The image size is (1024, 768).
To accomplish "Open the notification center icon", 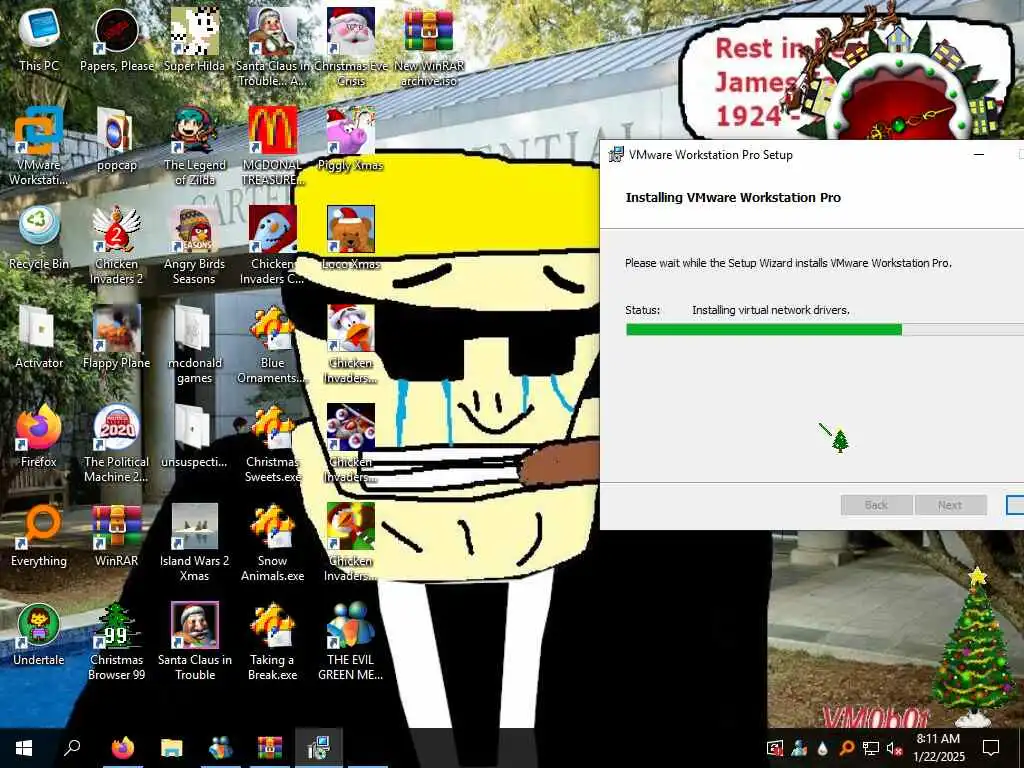I will click(x=991, y=747).
